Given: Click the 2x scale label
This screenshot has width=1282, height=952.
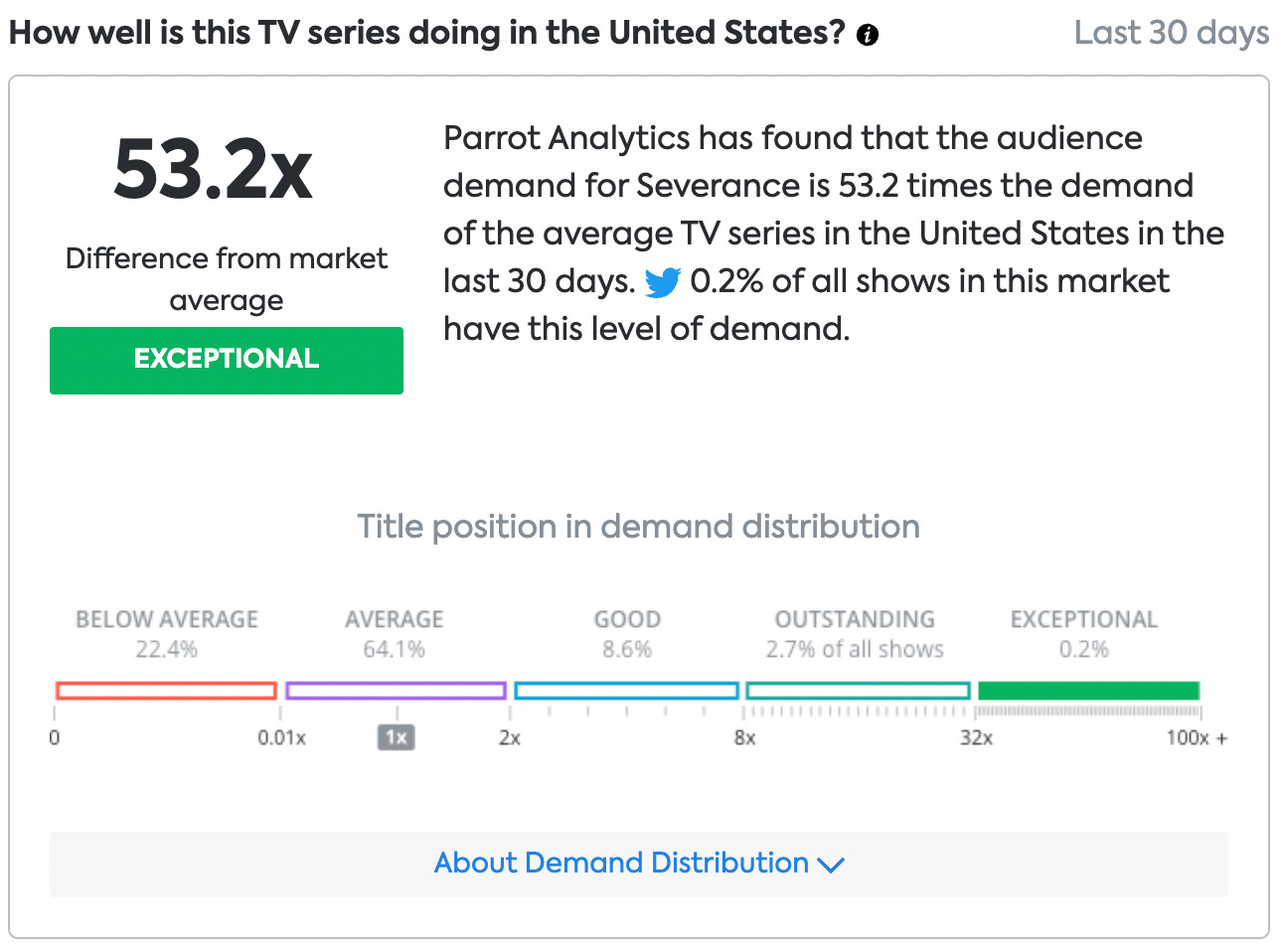Looking at the screenshot, I should 510,738.
